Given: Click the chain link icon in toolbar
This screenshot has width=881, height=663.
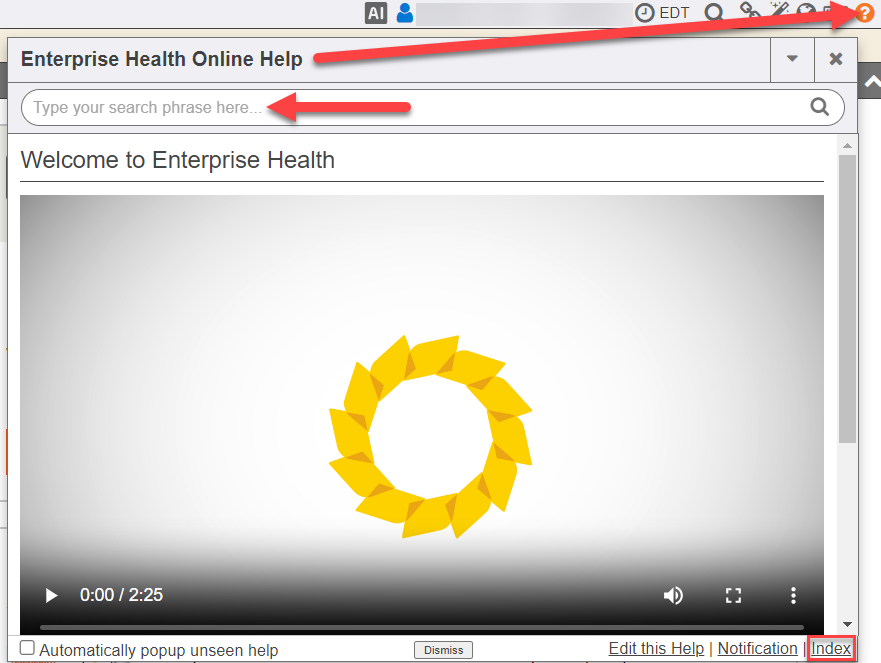Looking at the screenshot, I should click(749, 12).
